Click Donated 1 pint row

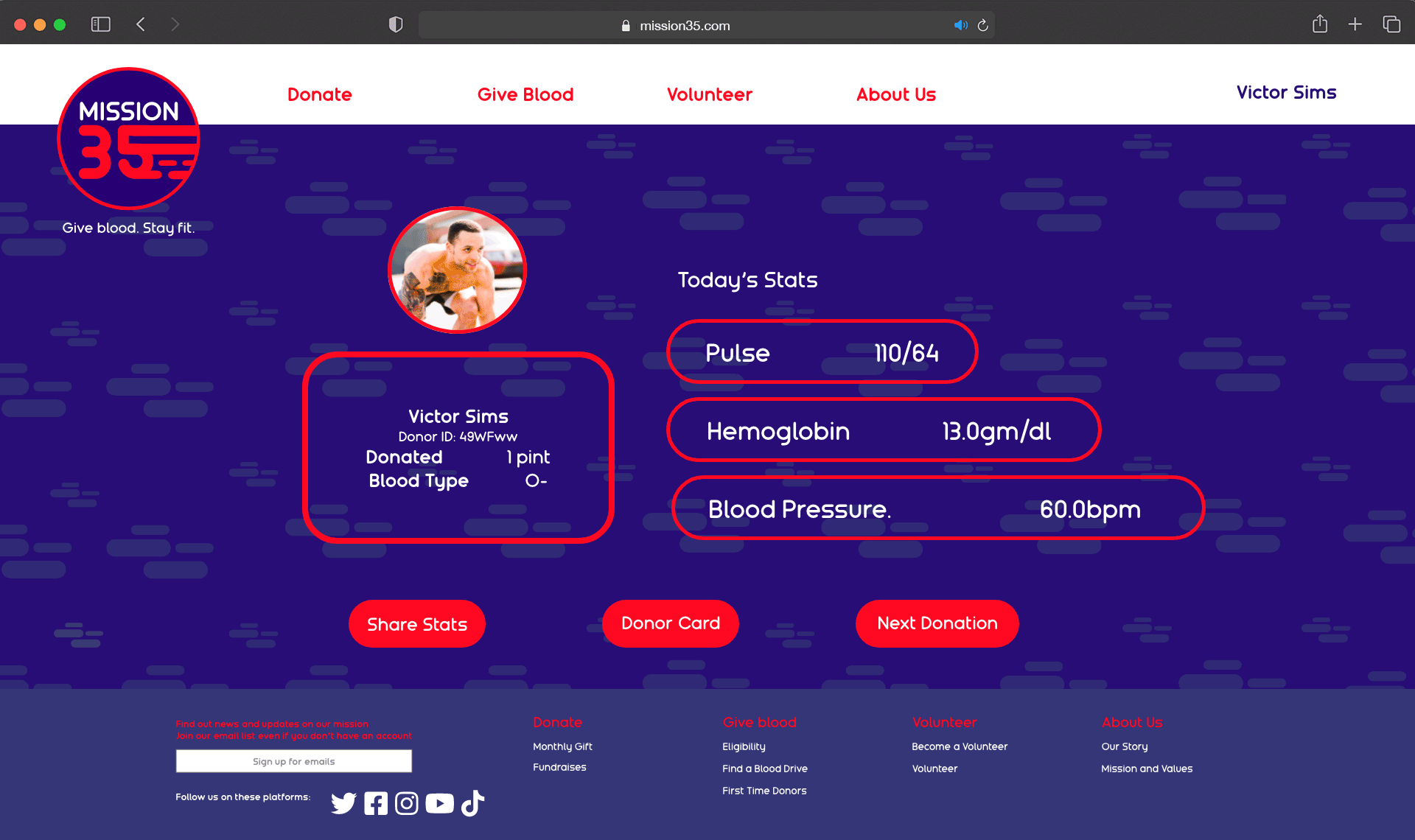coord(458,458)
